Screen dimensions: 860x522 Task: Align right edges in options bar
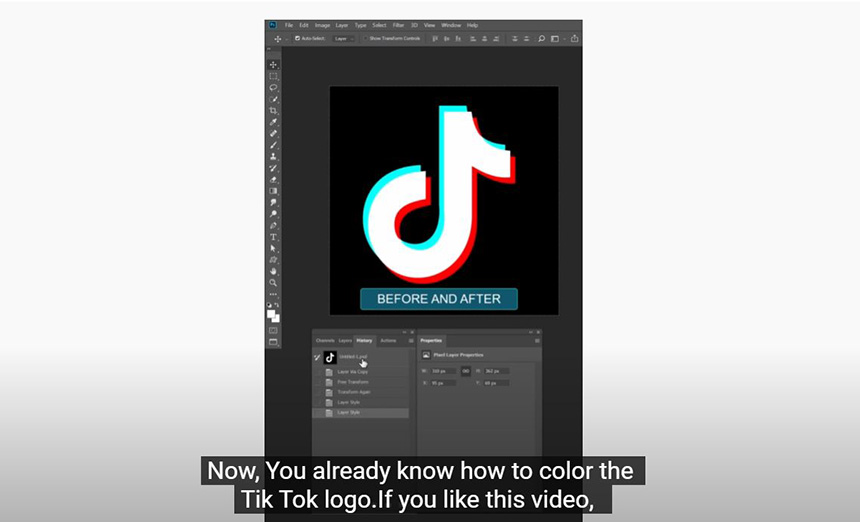click(x=496, y=38)
